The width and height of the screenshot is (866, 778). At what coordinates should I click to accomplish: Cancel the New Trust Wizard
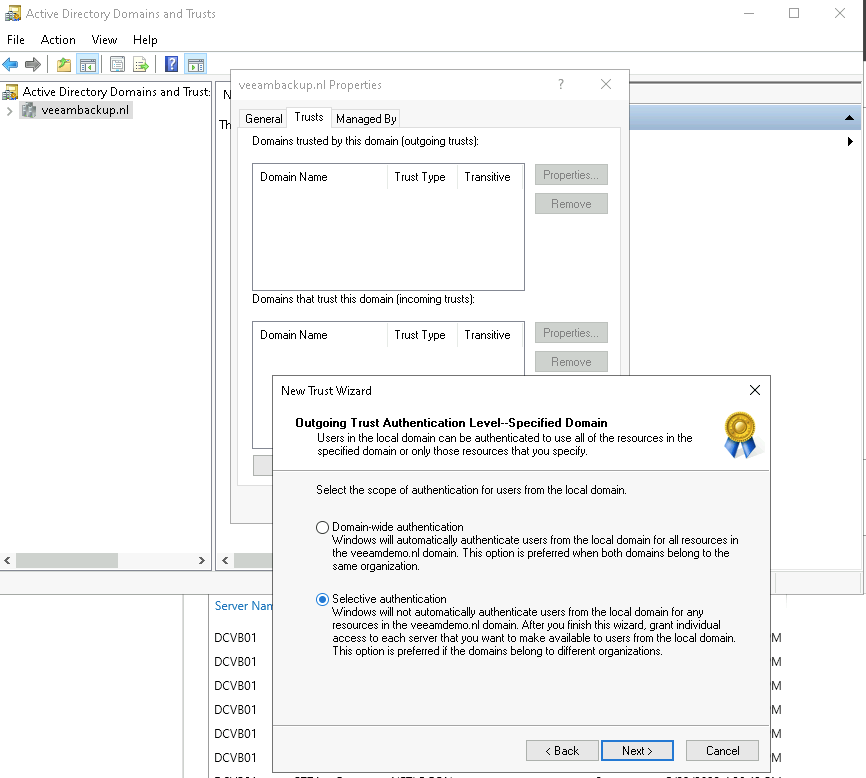[722, 750]
